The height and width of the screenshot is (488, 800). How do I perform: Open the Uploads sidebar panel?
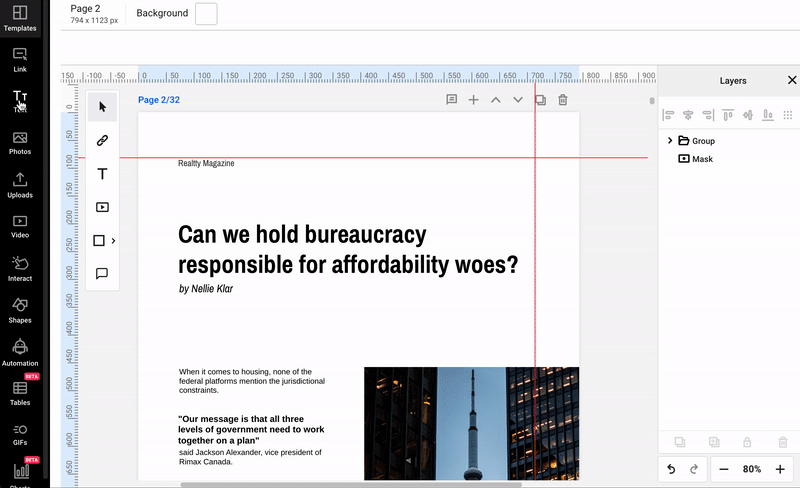(20, 185)
